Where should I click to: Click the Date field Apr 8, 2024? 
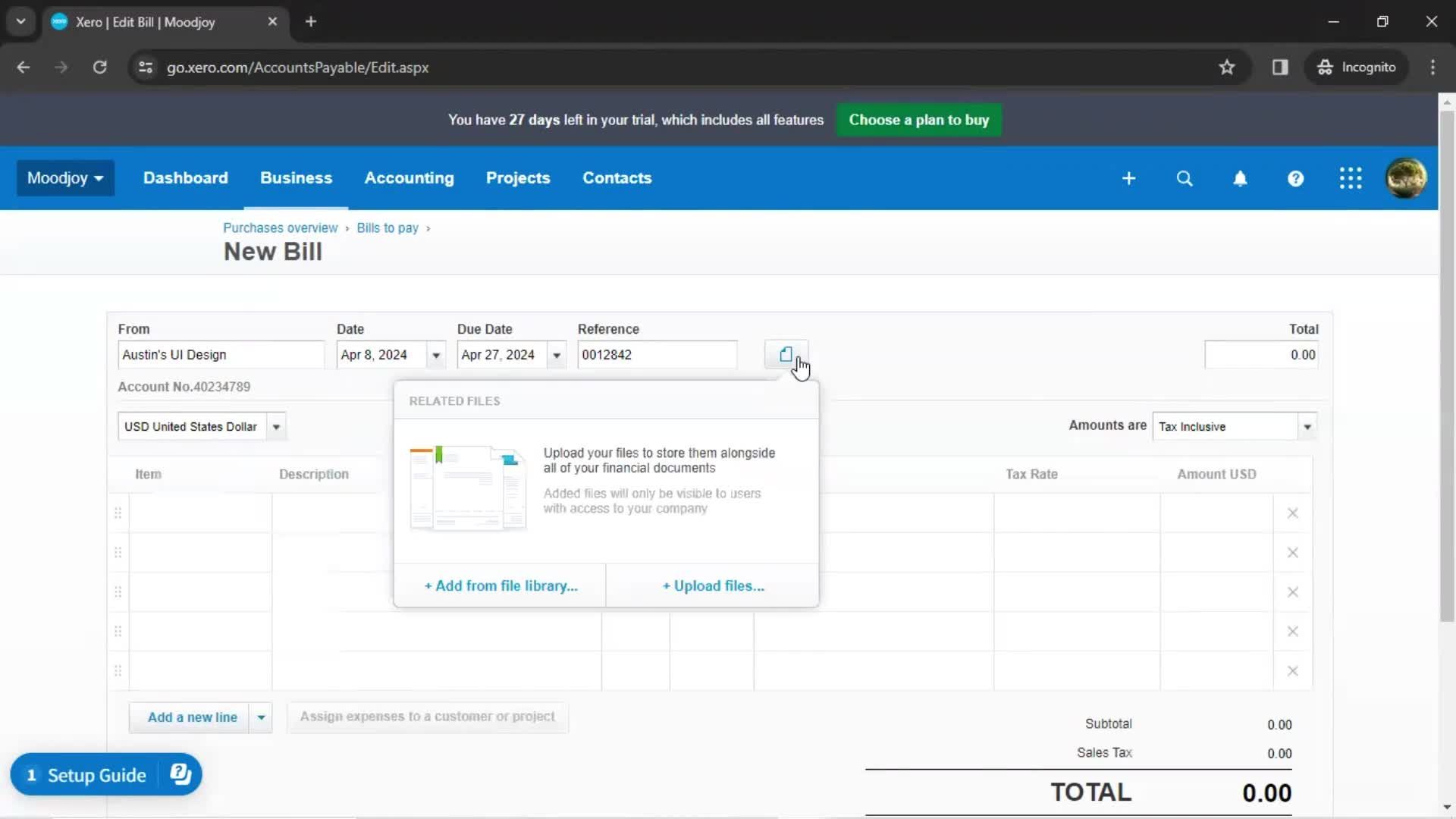[x=381, y=355]
